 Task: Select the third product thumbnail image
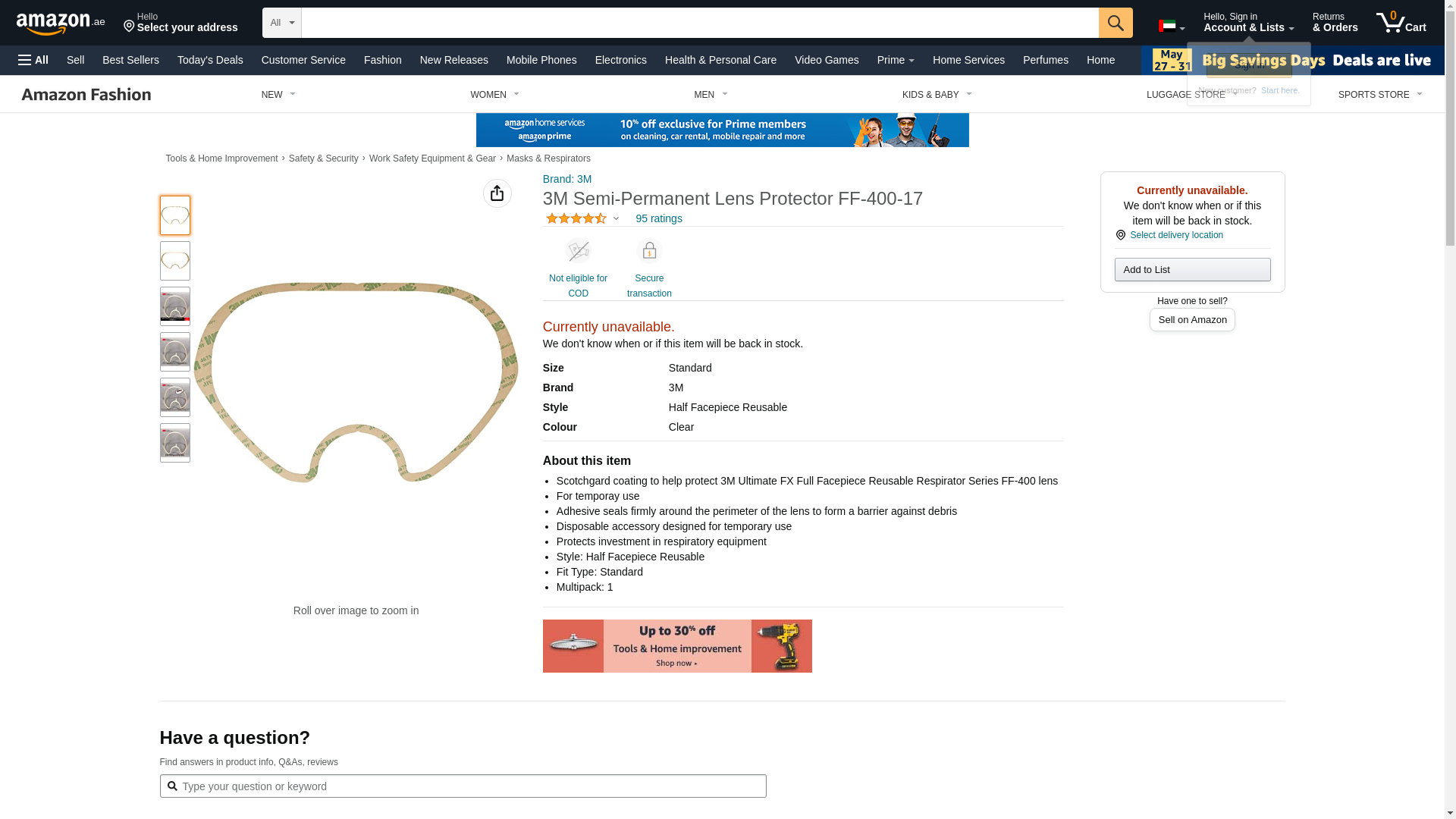pos(175,306)
